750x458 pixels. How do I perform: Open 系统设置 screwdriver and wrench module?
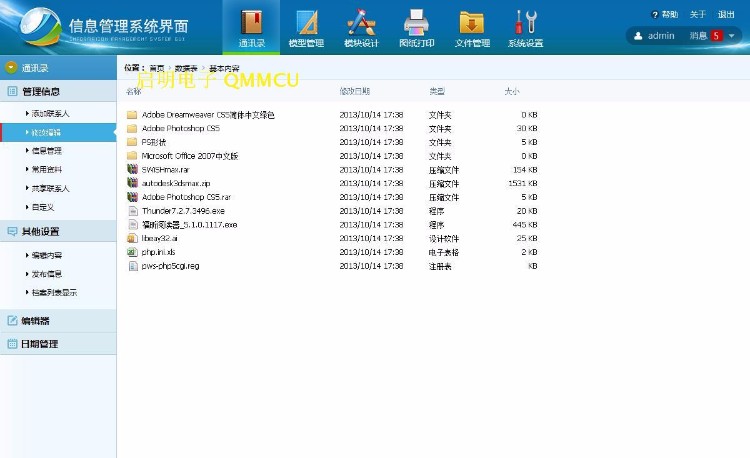click(x=525, y=28)
